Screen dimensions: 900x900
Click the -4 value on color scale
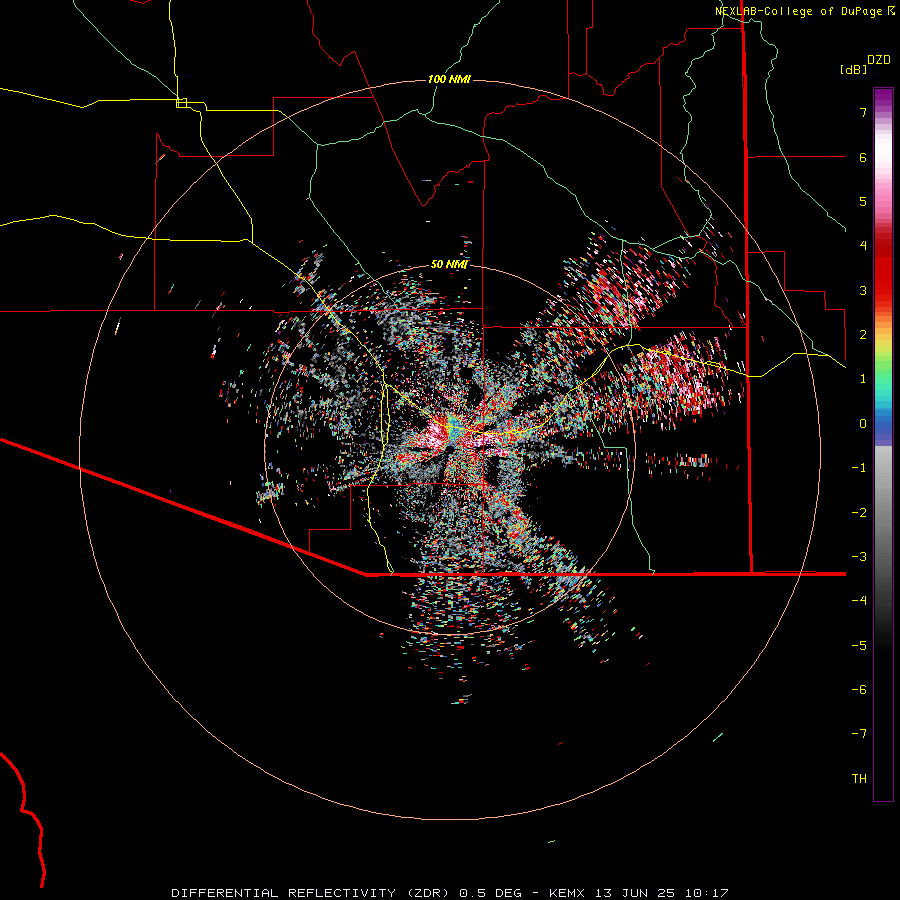pos(859,600)
